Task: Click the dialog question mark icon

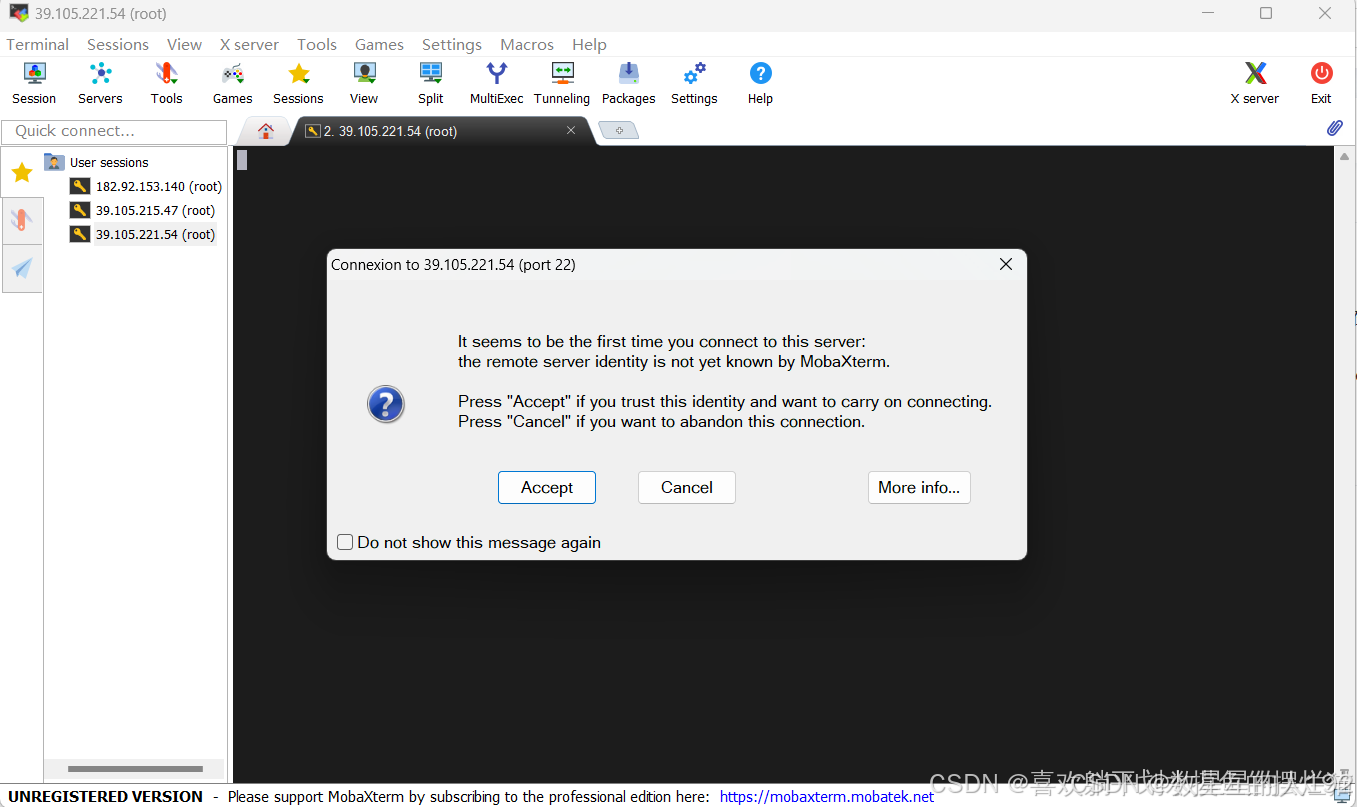Action: [x=386, y=404]
